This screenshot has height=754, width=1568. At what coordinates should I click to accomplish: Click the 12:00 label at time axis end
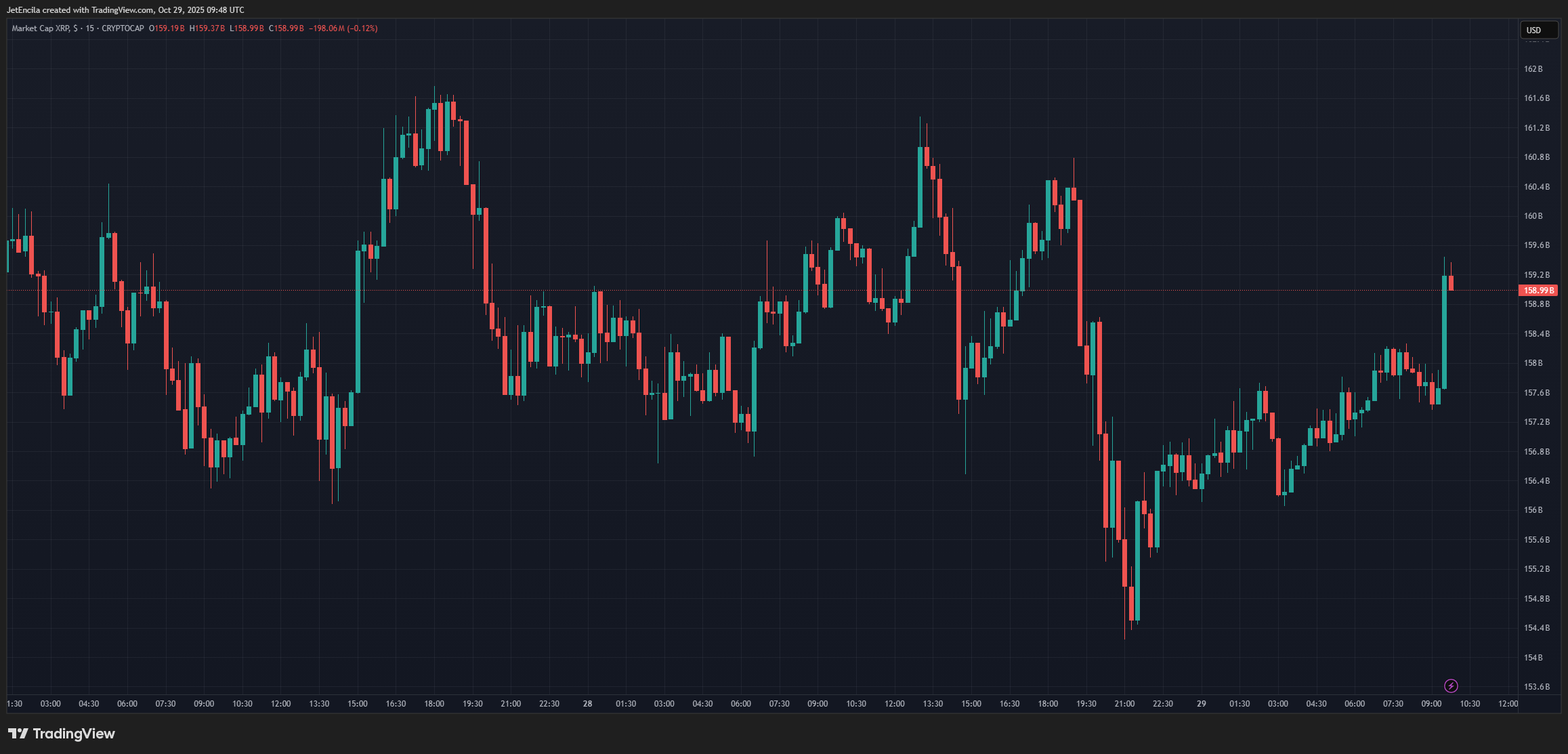tap(1508, 704)
